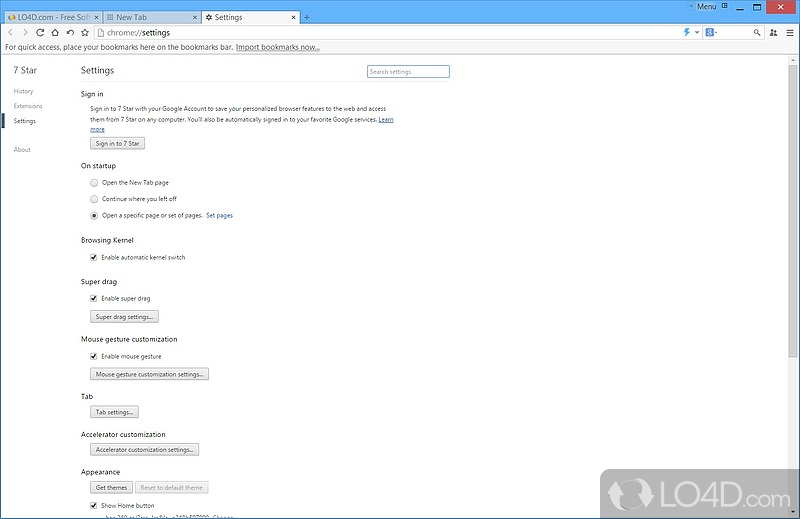Click Sign in to 7 Star button
The height and width of the screenshot is (519, 800).
117,143
